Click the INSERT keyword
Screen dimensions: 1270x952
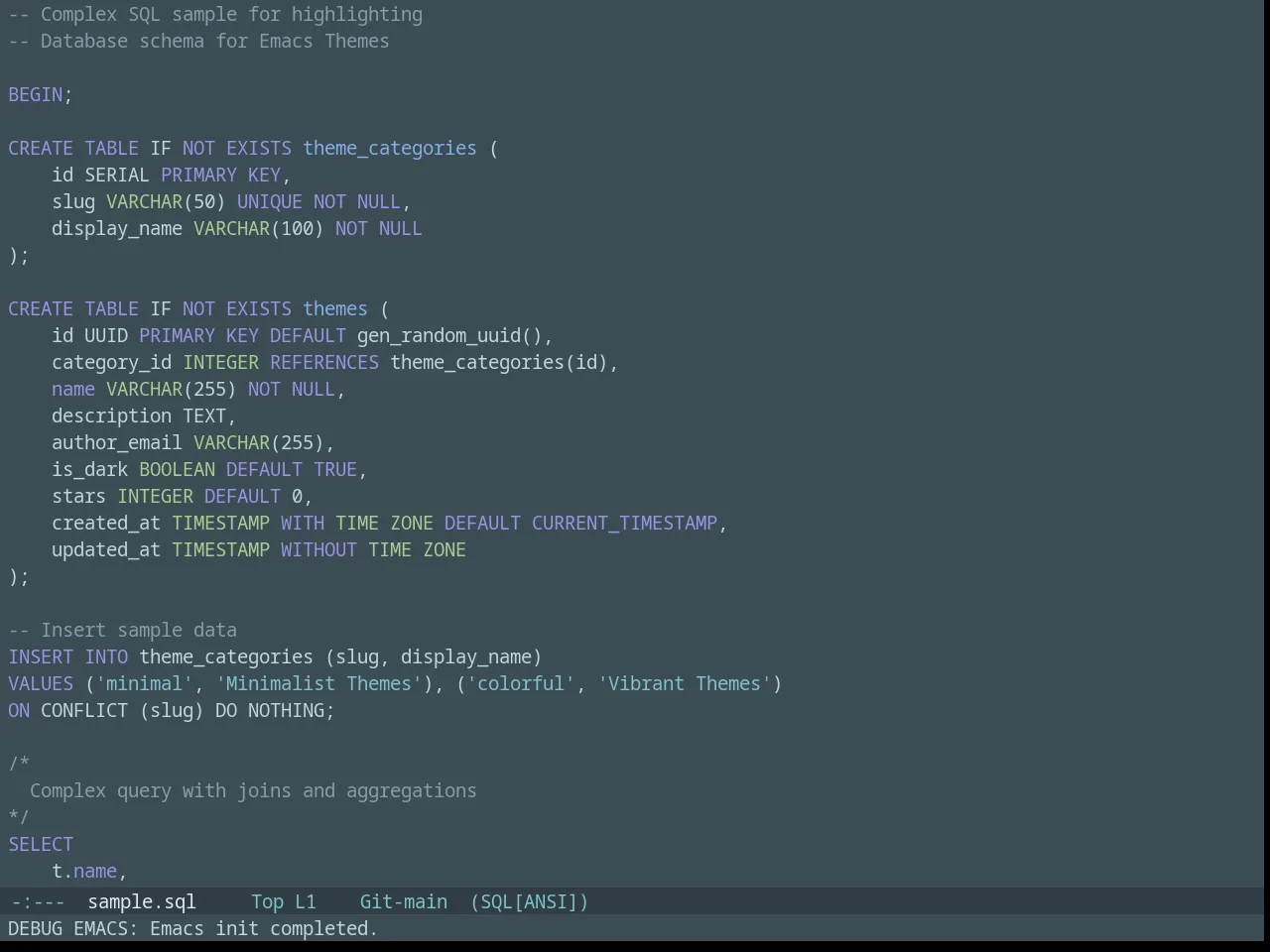tap(41, 656)
